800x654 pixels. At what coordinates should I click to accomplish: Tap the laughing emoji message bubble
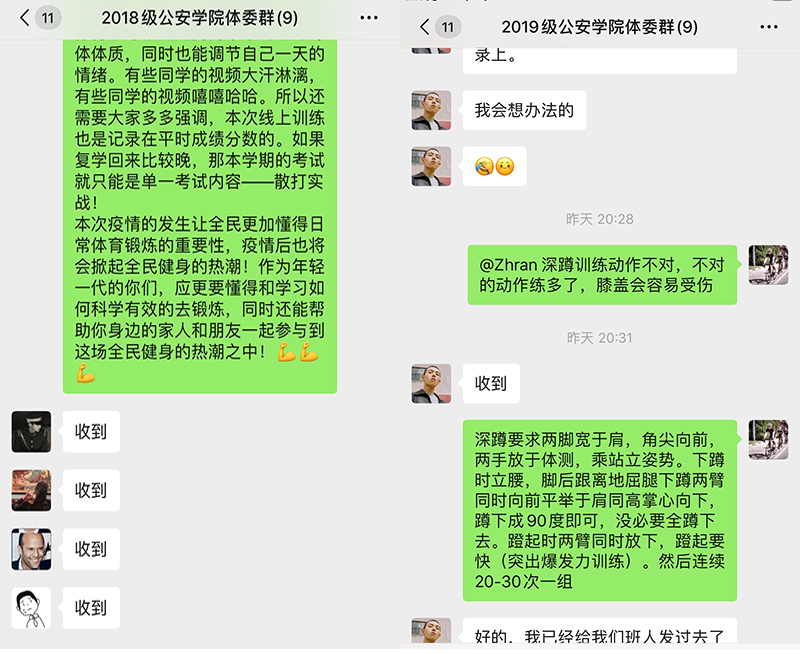tap(494, 166)
